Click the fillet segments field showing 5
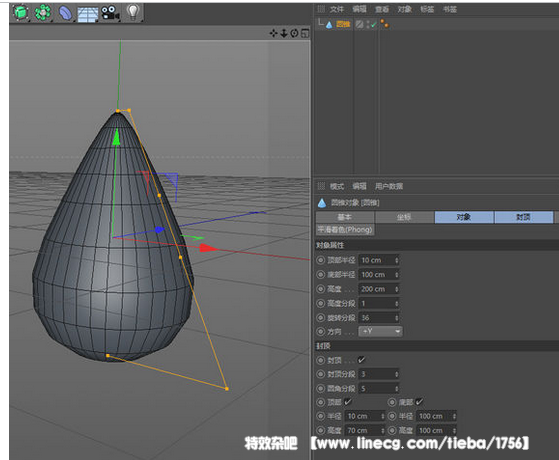Screen dimensions: 559x460 (x=379, y=388)
